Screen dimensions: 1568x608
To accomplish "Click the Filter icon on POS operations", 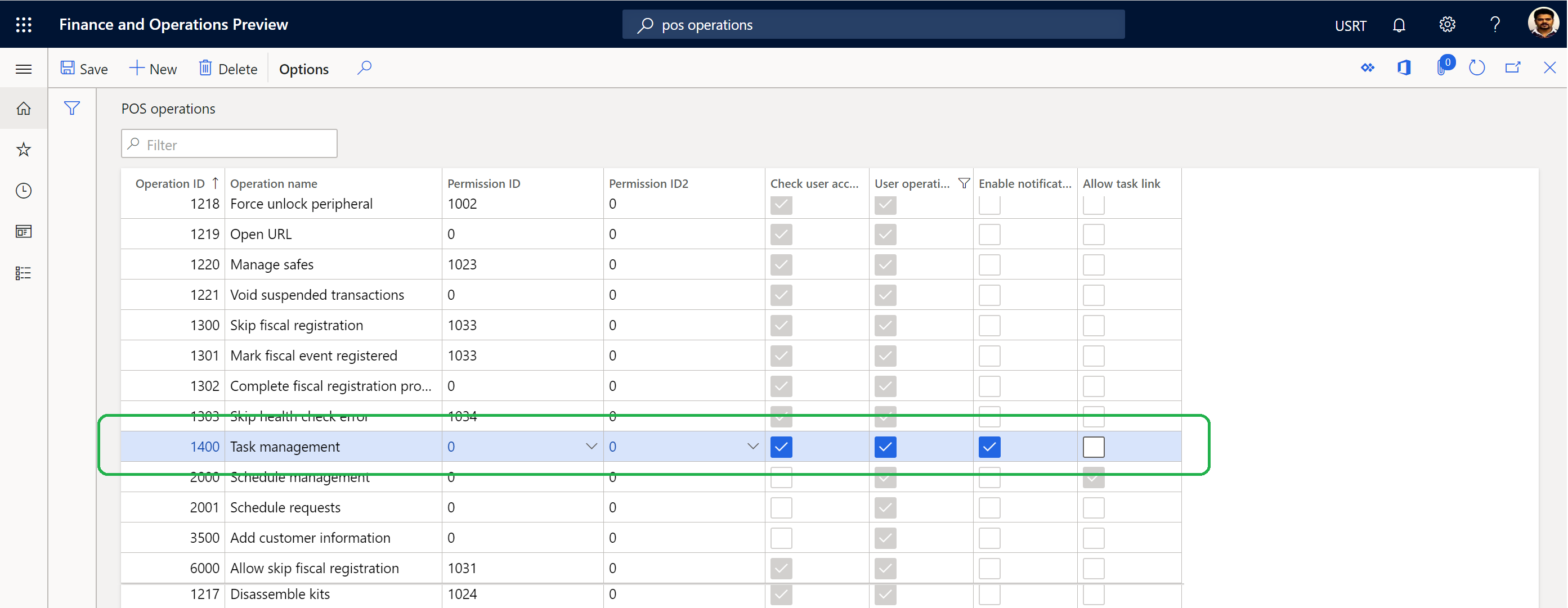I will pyautogui.click(x=71, y=107).
